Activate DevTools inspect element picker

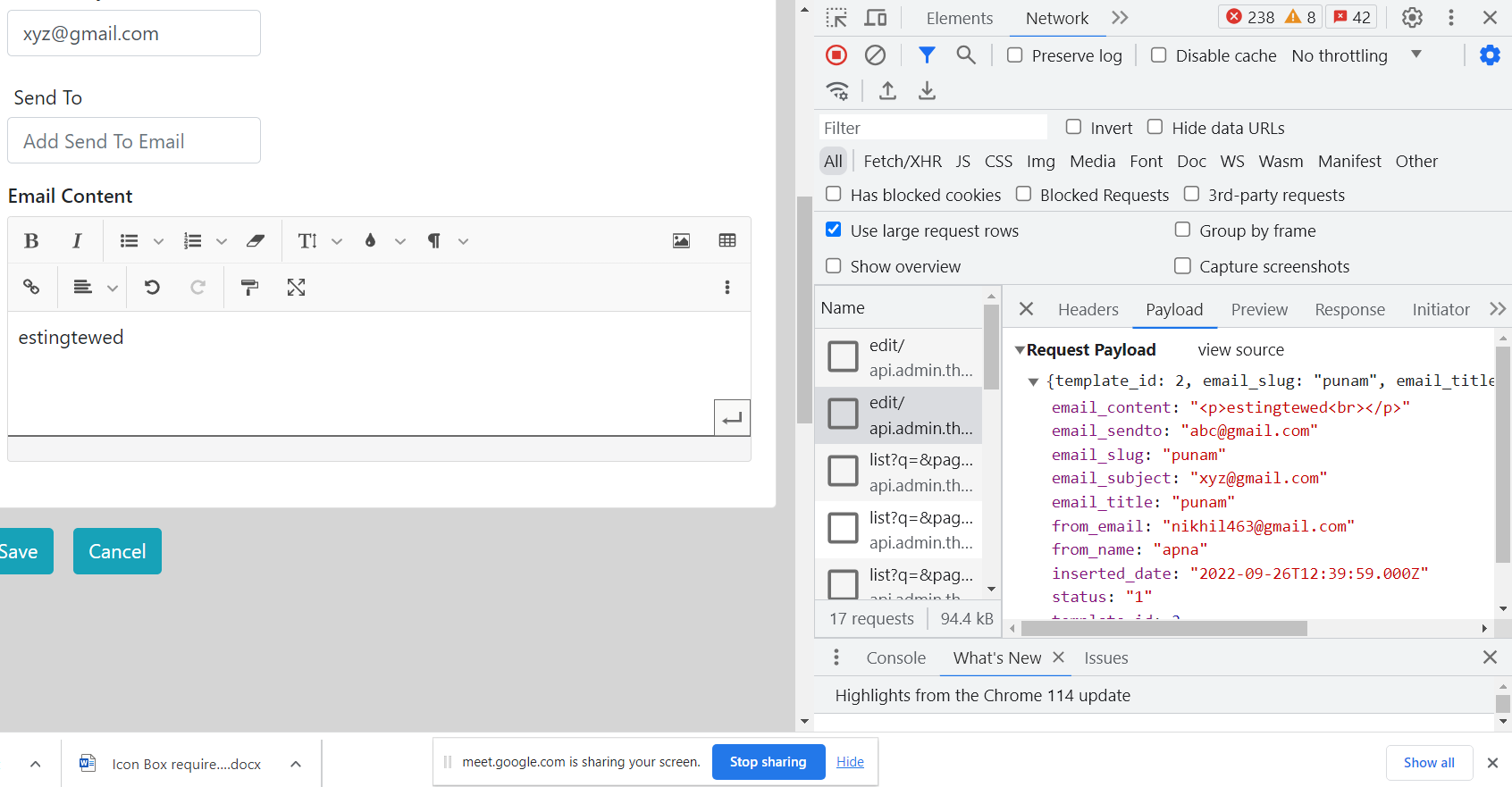coord(836,18)
